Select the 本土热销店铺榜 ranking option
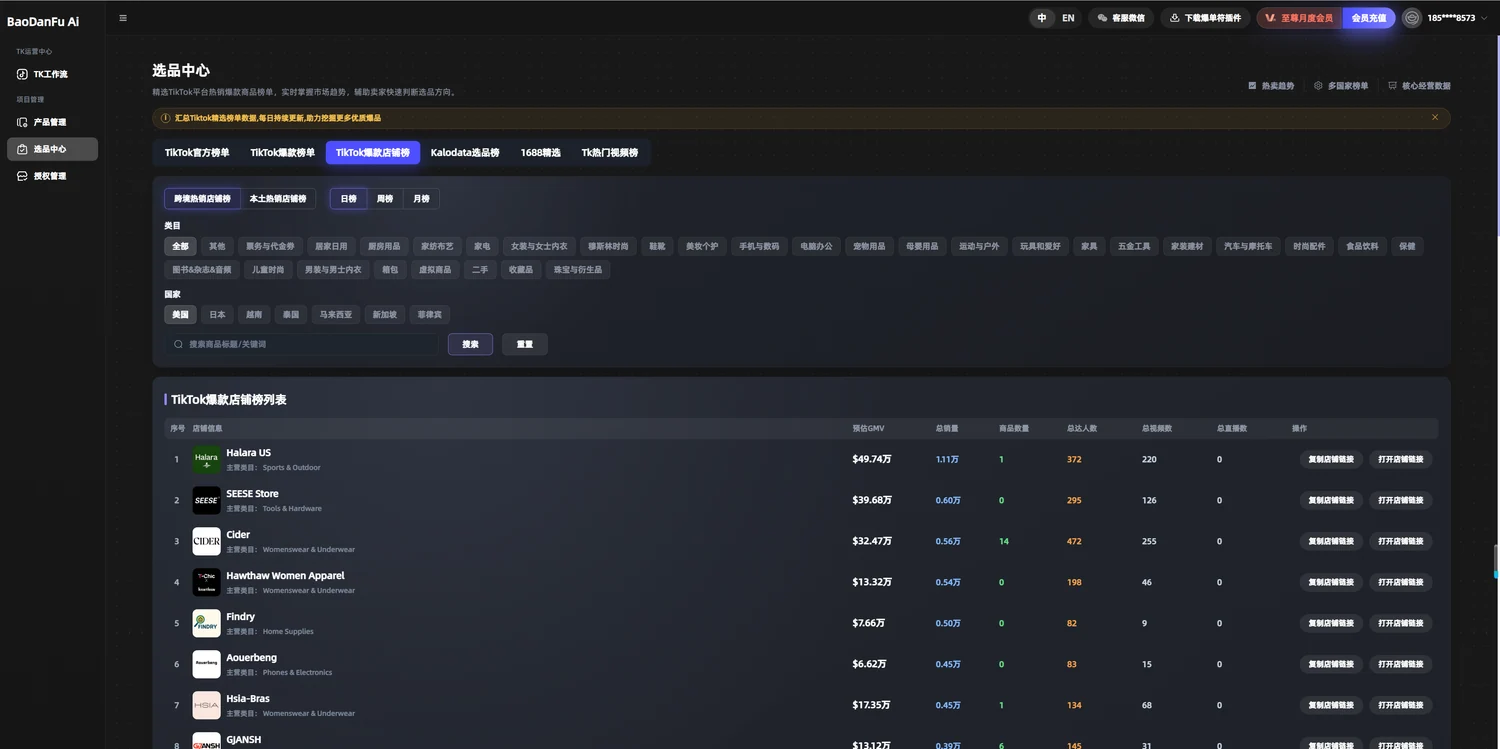 278,199
